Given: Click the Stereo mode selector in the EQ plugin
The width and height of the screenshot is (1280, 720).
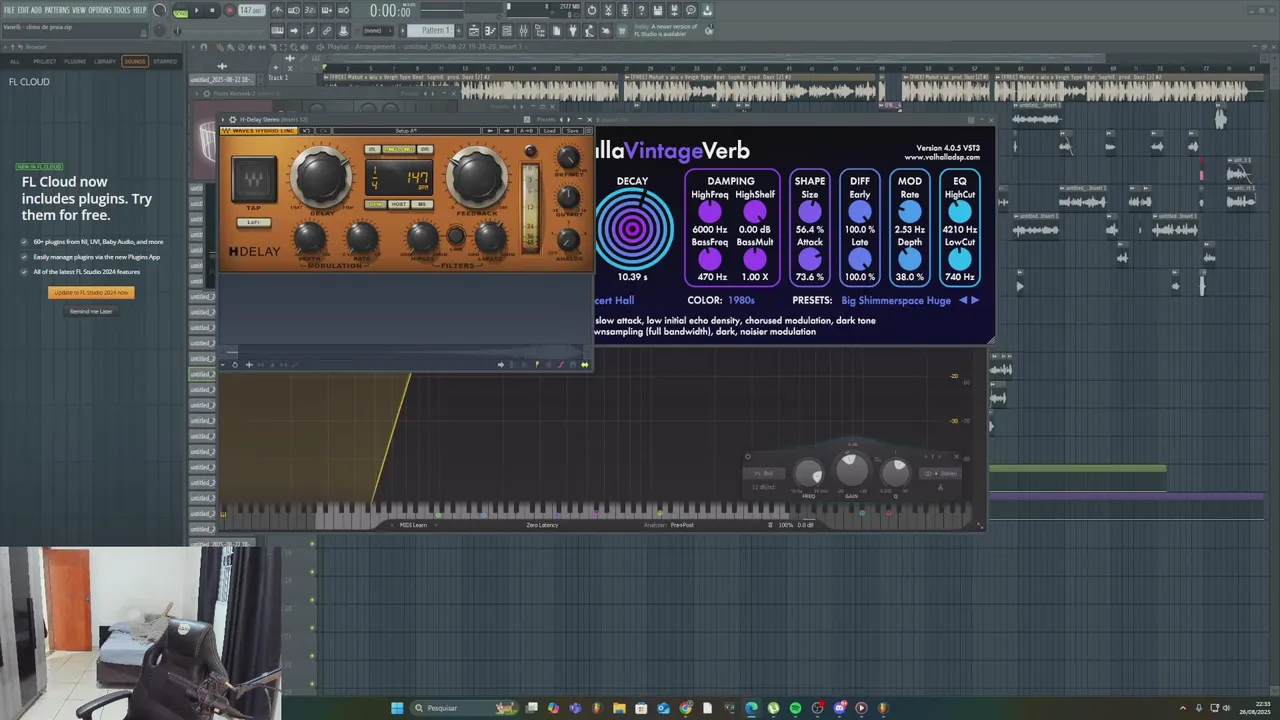Looking at the screenshot, I should (x=940, y=473).
